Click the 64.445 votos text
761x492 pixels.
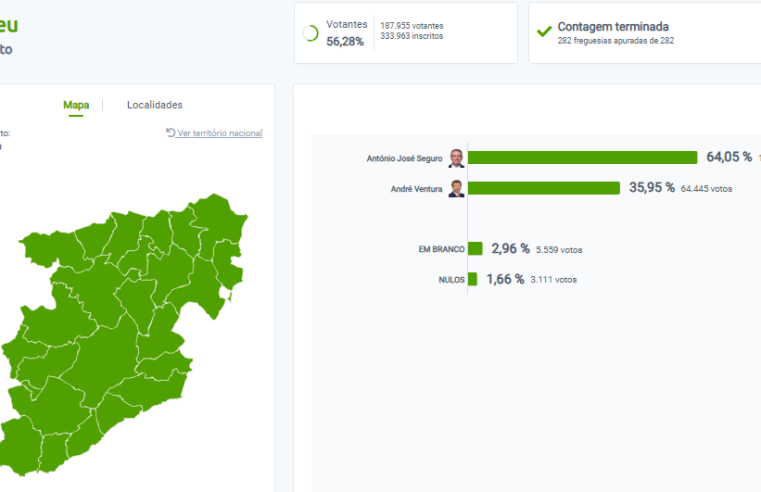click(x=707, y=189)
